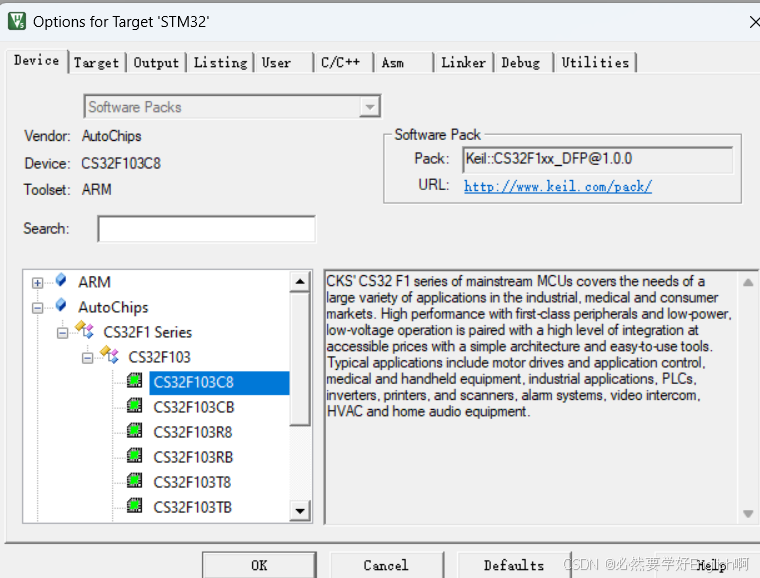Close the Options for Target dialog
760x578 pixels.
point(753,22)
